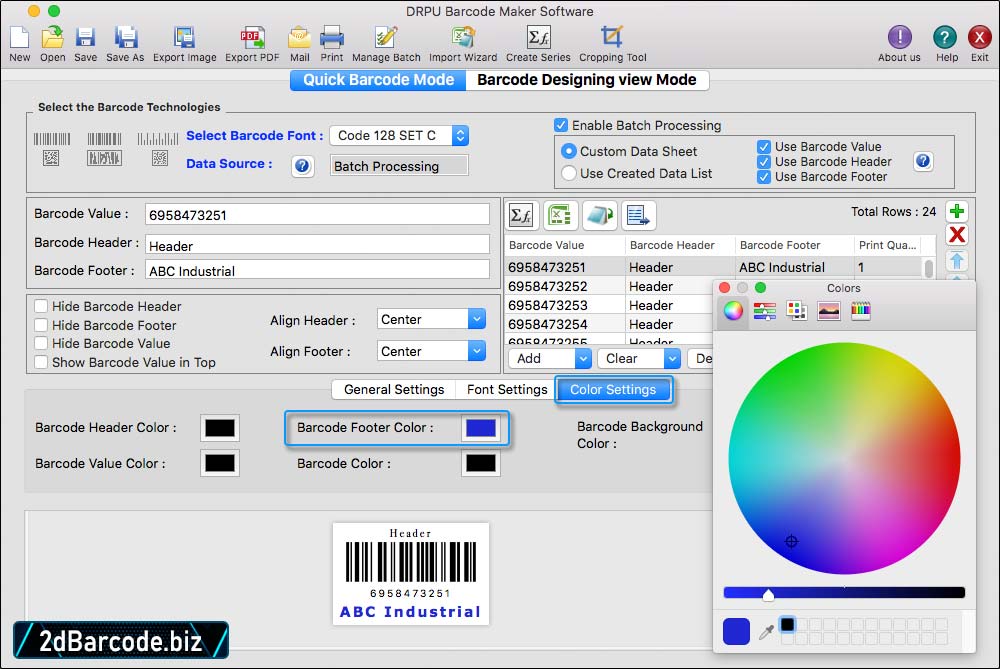Open the About us dialog
1000x669 pixels.
tap(899, 38)
